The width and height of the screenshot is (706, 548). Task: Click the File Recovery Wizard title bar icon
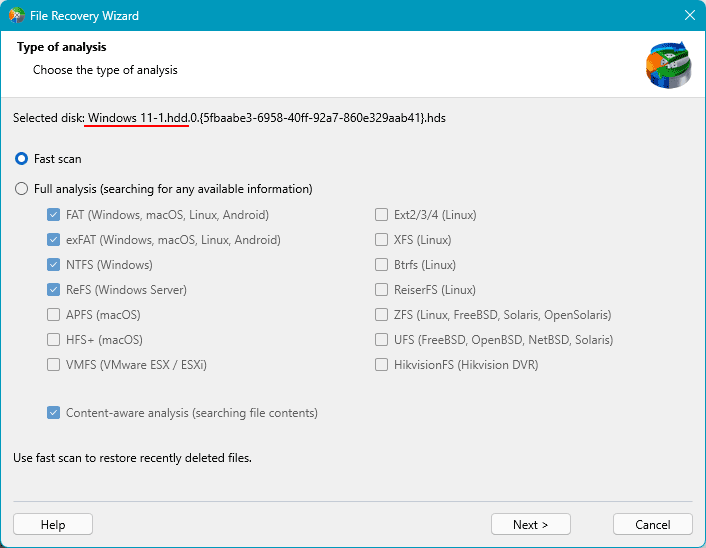coord(16,15)
